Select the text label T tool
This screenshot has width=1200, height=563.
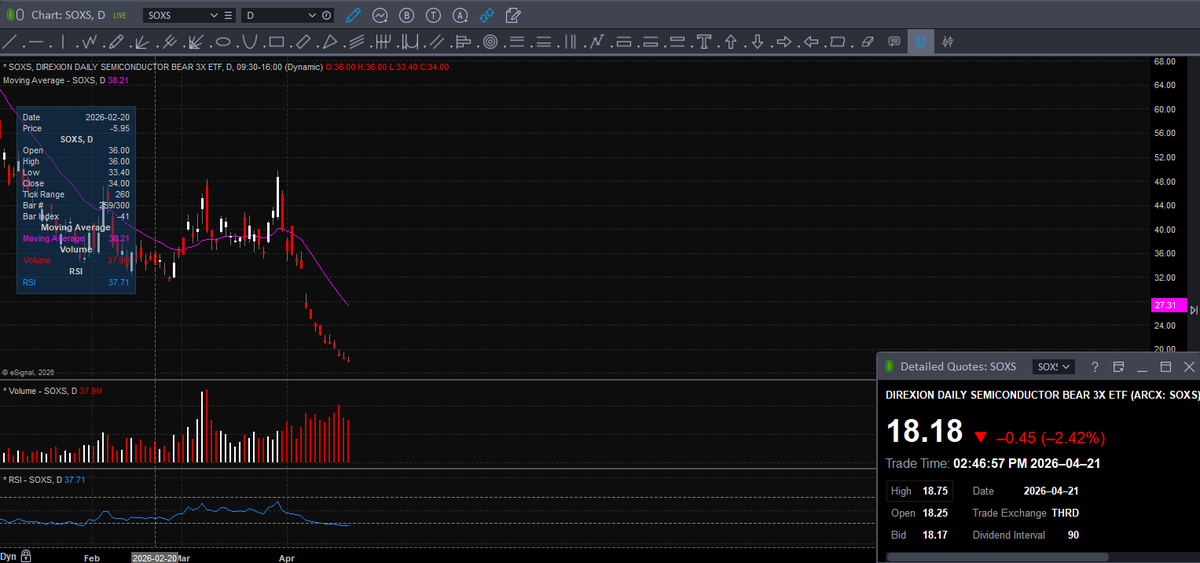pos(704,42)
